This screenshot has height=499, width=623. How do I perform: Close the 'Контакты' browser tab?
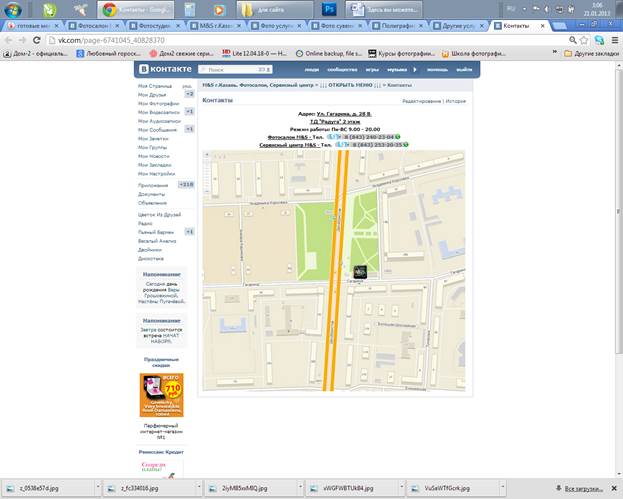click(542, 26)
